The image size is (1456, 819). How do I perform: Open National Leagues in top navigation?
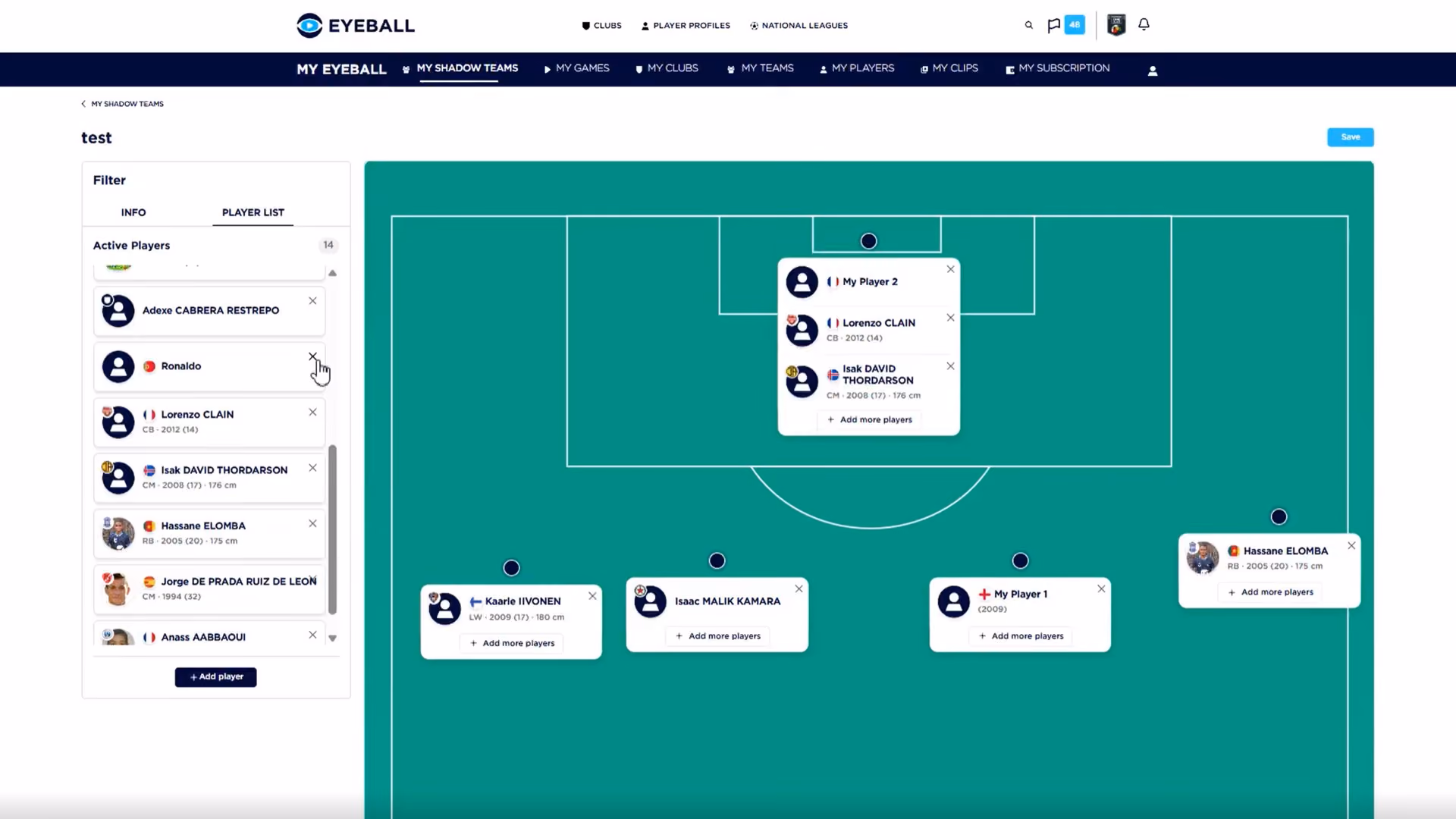[x=799, y=26]
